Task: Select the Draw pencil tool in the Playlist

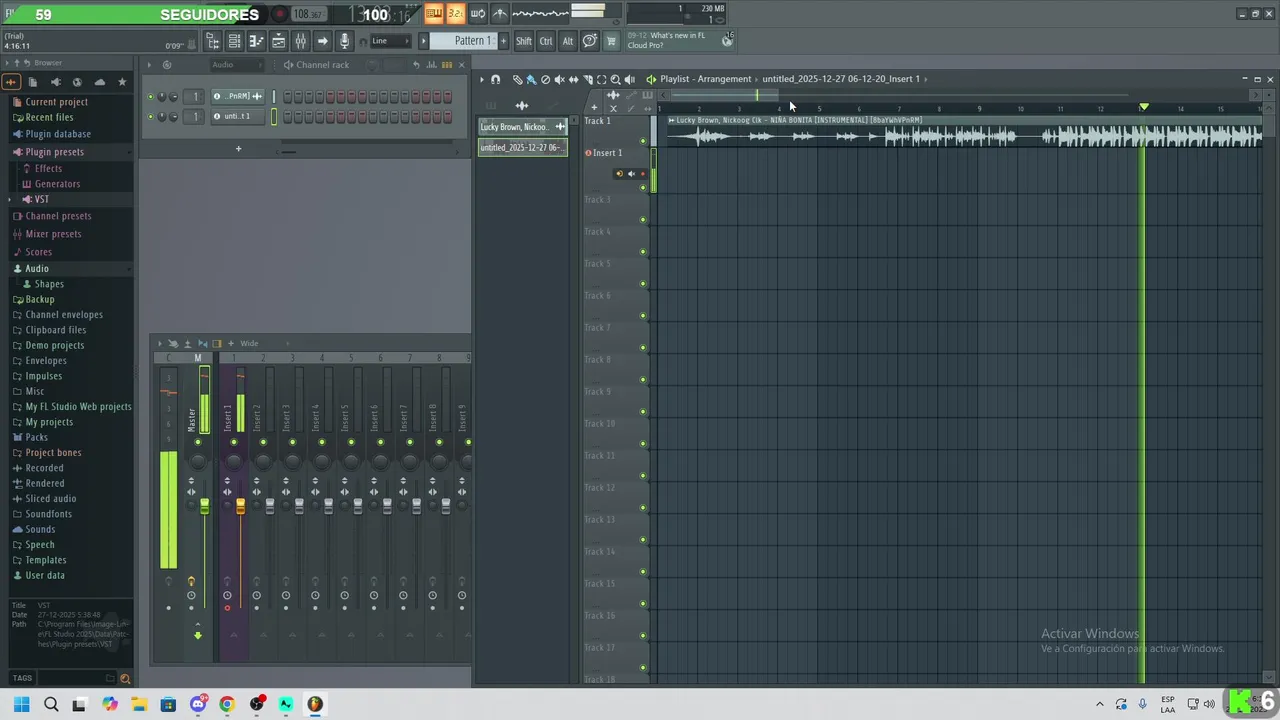Action: tap(517, 79)
